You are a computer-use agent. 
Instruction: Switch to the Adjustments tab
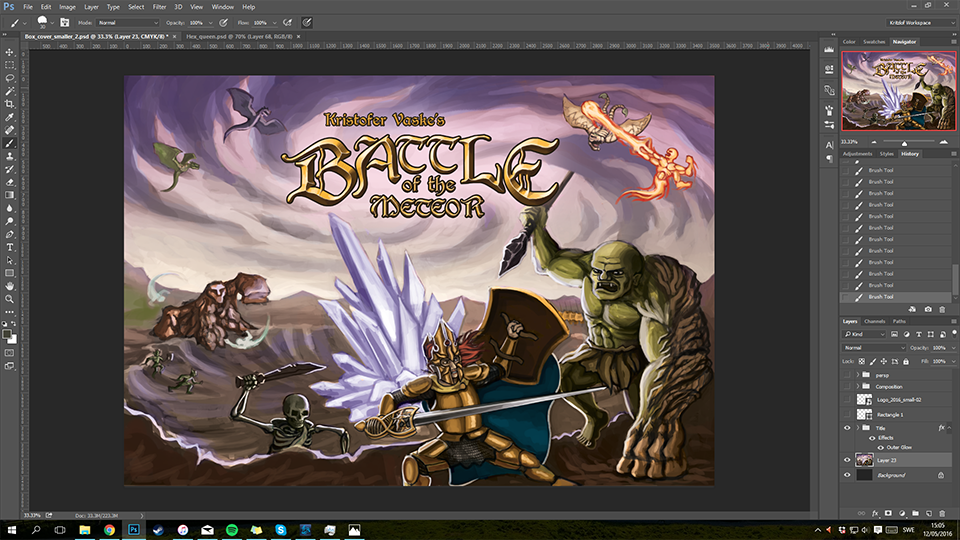click(857, 154)
